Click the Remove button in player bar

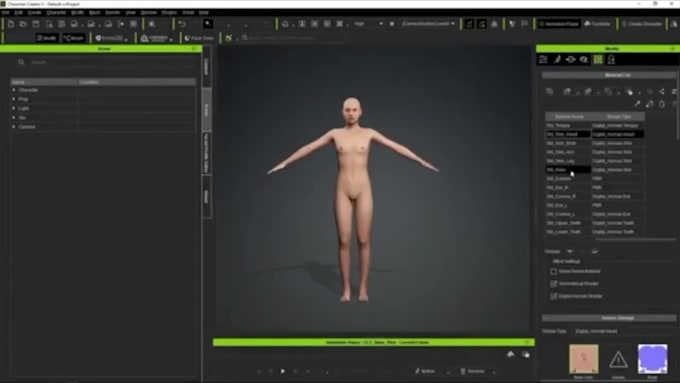click(472, 371)
